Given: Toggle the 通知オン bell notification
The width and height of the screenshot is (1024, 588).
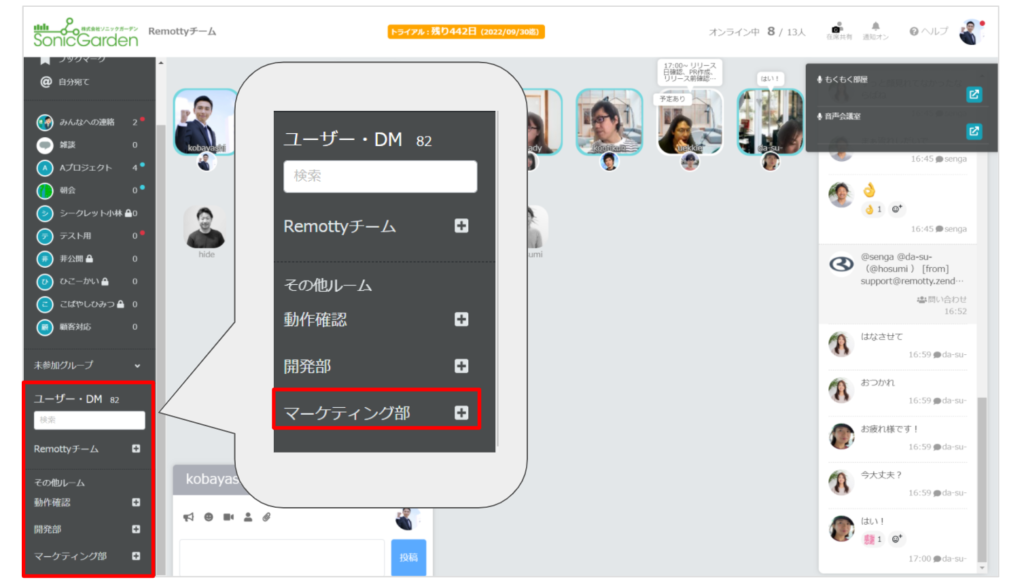Looking at the screenshot, I should coord(875,31).
